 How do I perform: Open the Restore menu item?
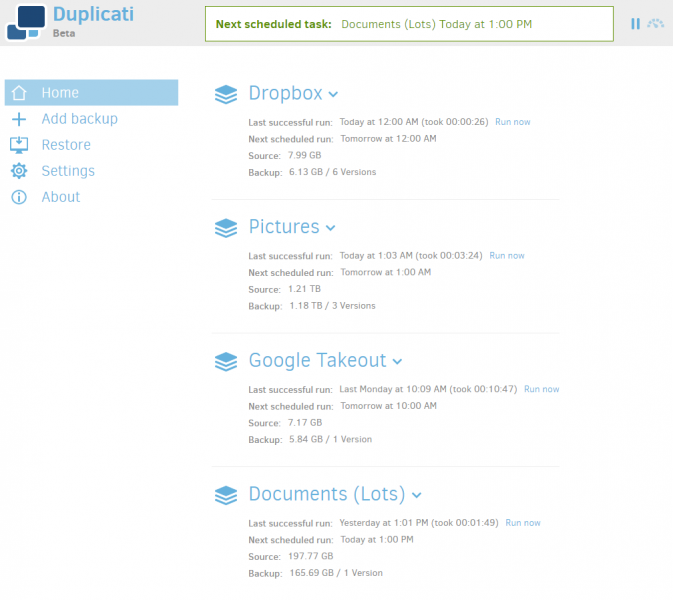click(66, 145)
